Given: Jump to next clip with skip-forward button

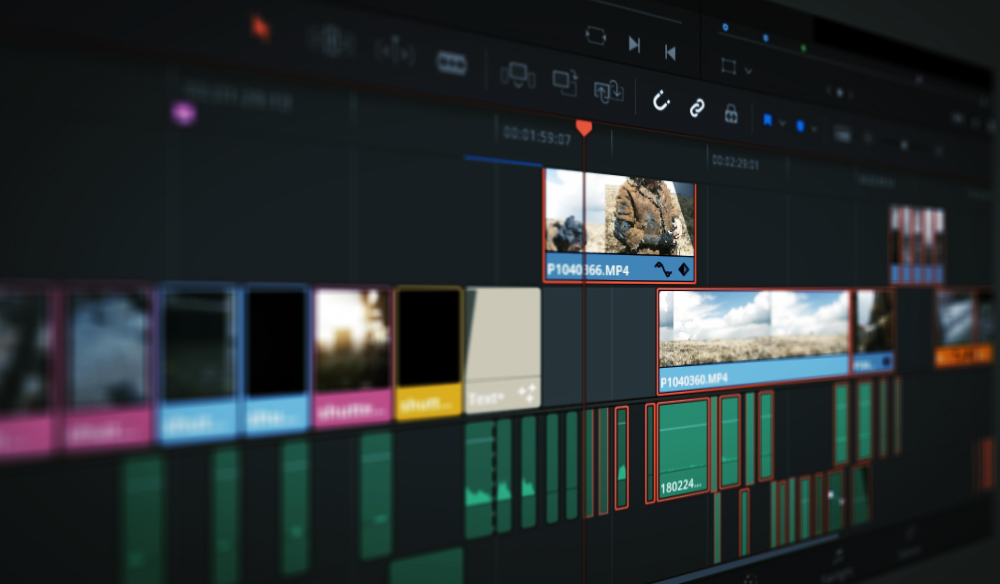Looking at the screenshot, I should 634,43.
